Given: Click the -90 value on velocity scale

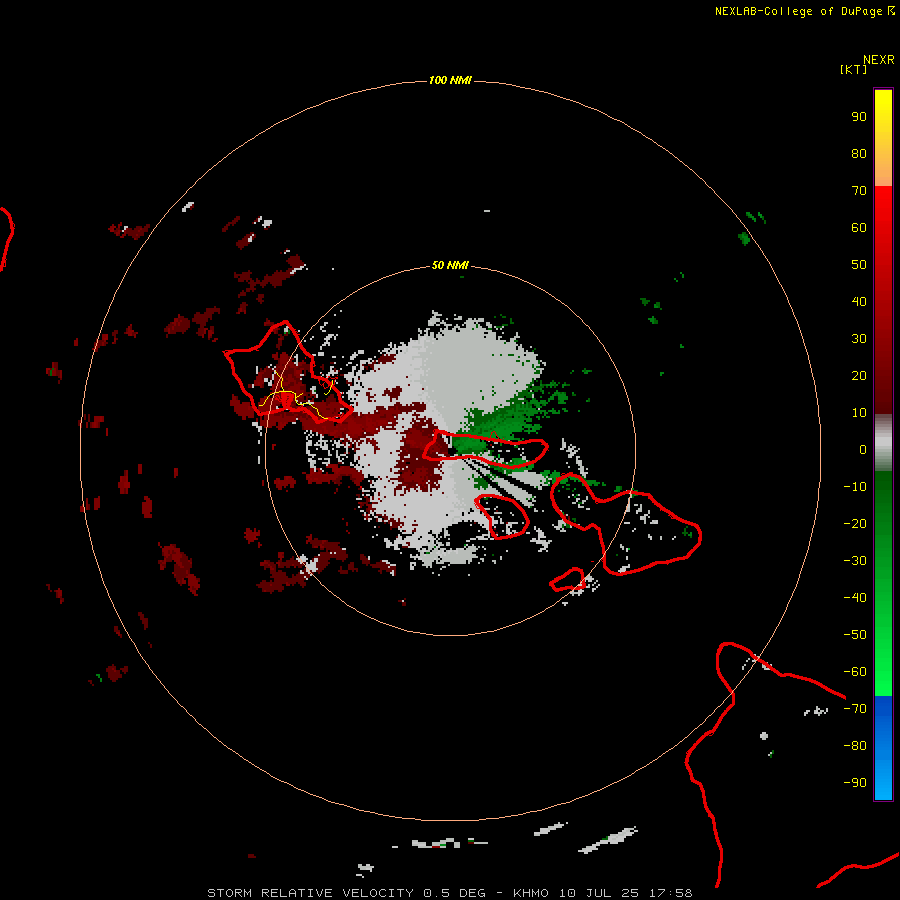Looking at the screenshot, I should point(855,783).
